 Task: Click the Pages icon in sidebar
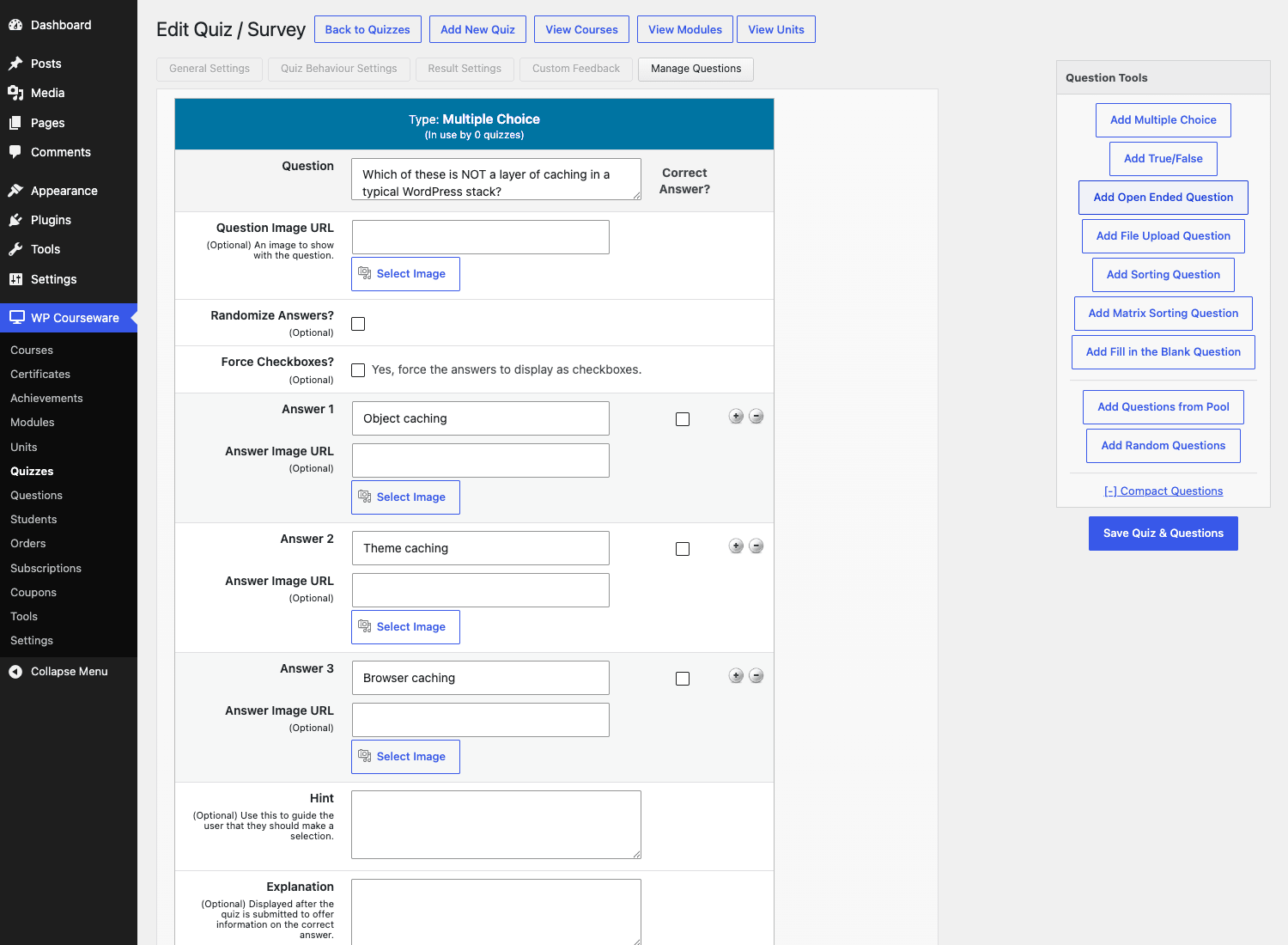(x=15, y=123)
